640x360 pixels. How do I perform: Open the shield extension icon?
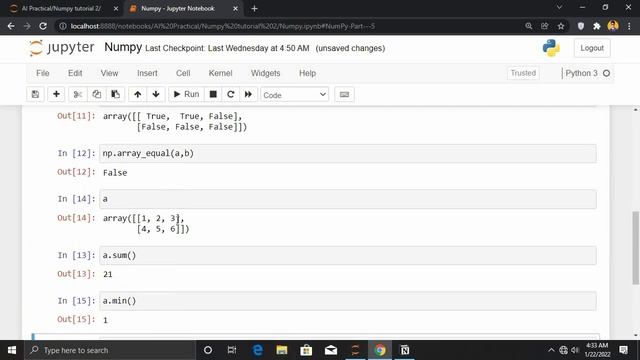point(581,26)
